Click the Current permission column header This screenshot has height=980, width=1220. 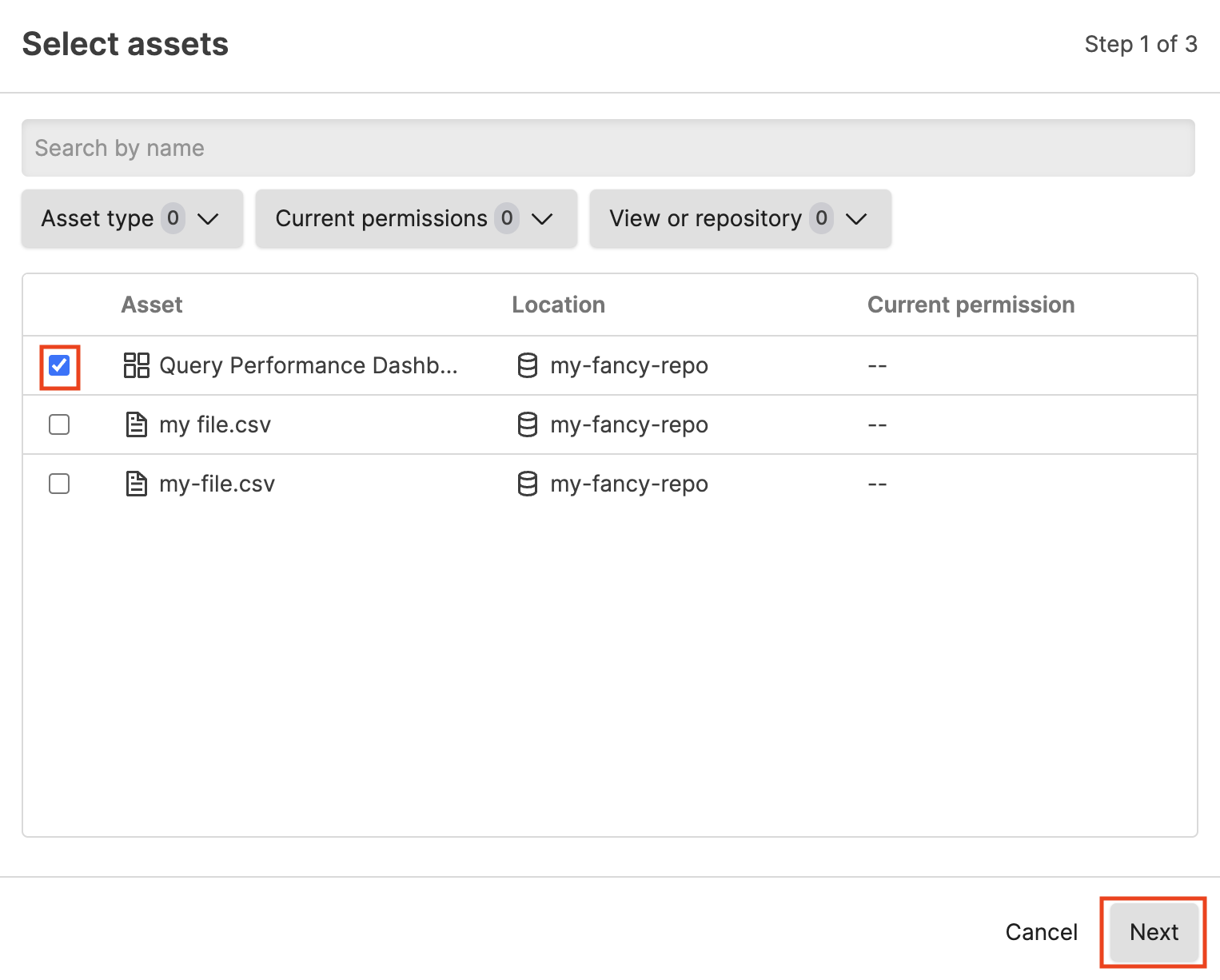[x=971, y=305]
